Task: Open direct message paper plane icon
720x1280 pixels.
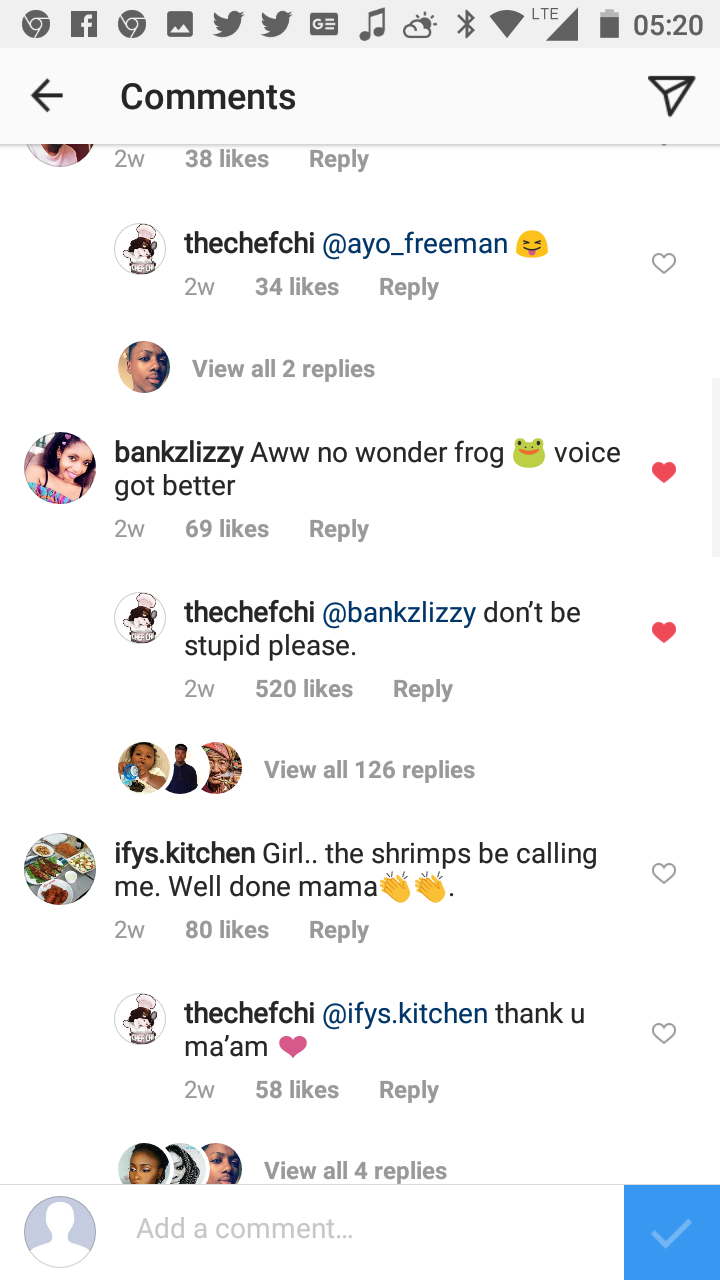Action: pyautogui.click(x=671, y=96)
